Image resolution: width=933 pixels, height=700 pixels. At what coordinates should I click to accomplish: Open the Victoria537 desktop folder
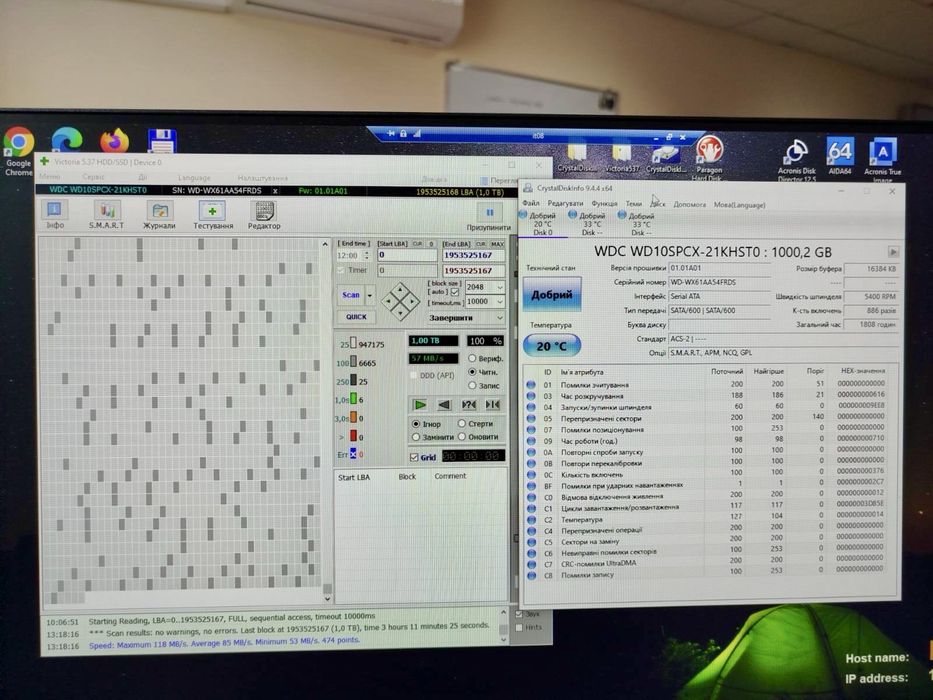click(x=621, y=158)
